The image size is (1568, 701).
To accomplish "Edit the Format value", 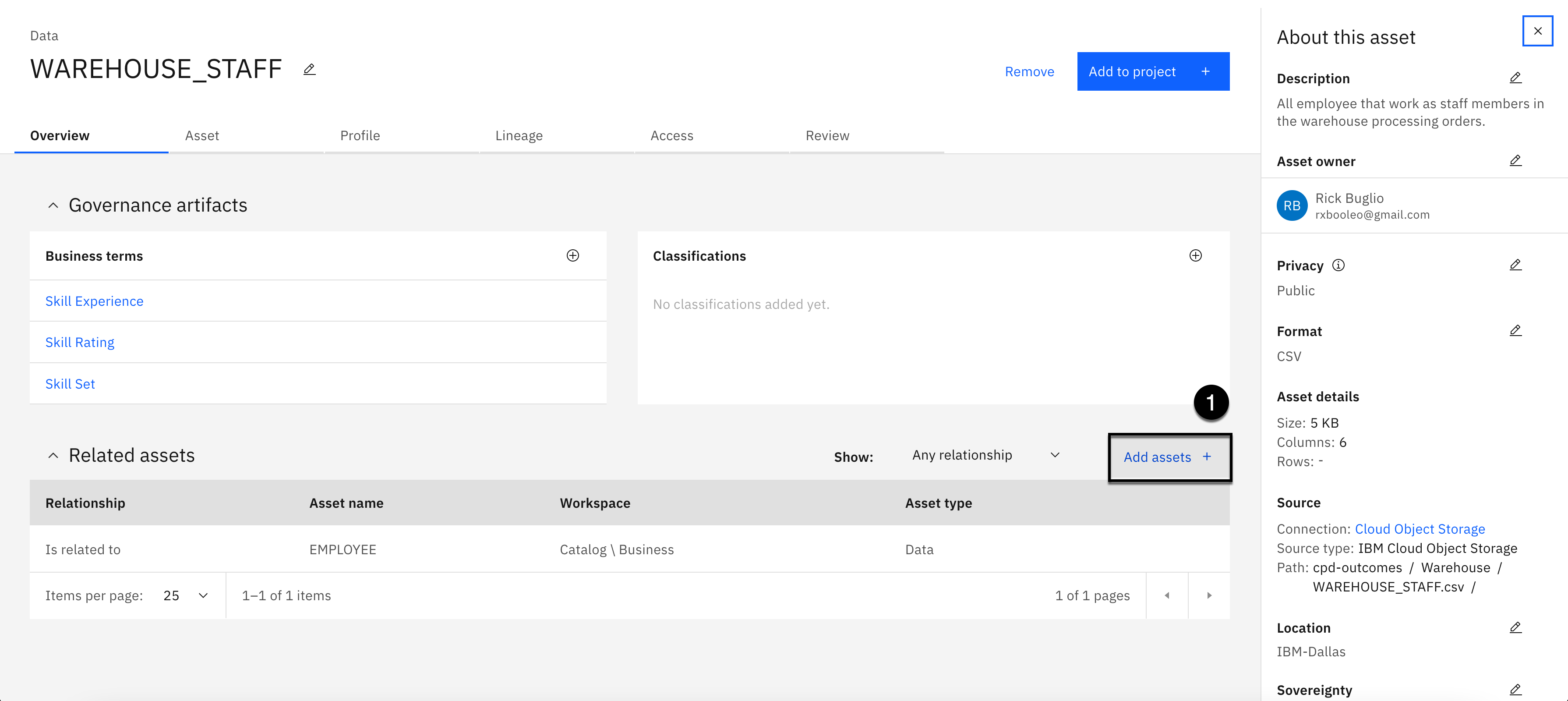I will click(1515, 331).
